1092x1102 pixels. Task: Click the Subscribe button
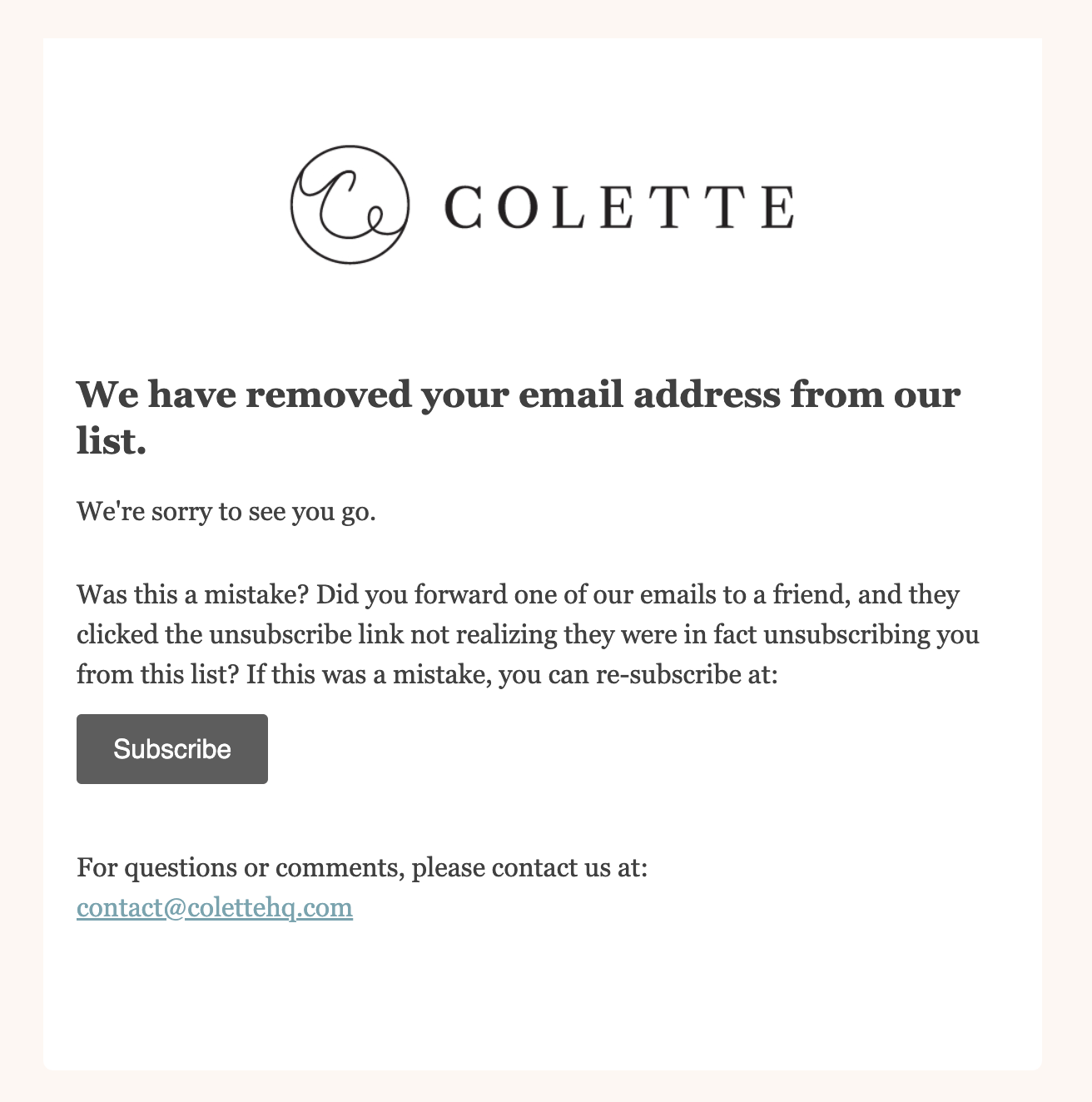click(x=172, y=749)
